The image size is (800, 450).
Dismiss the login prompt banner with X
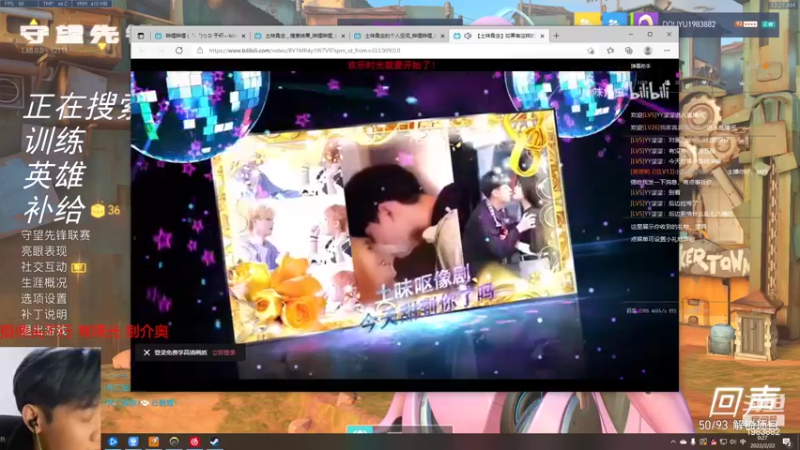click(146, 353)
